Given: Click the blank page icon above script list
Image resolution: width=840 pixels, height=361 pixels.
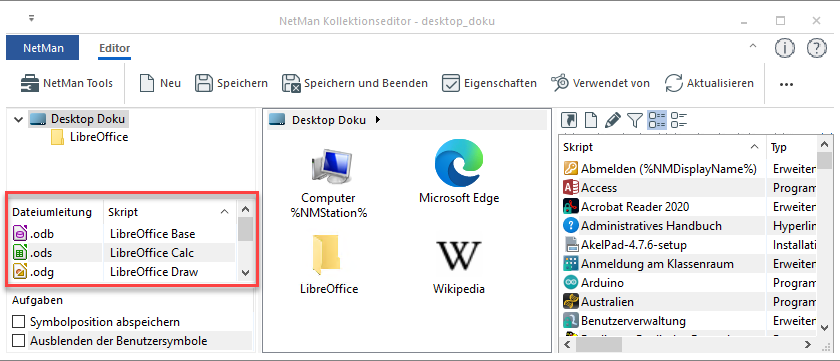Looking at the screenshot, I should [x=590, y=120].
